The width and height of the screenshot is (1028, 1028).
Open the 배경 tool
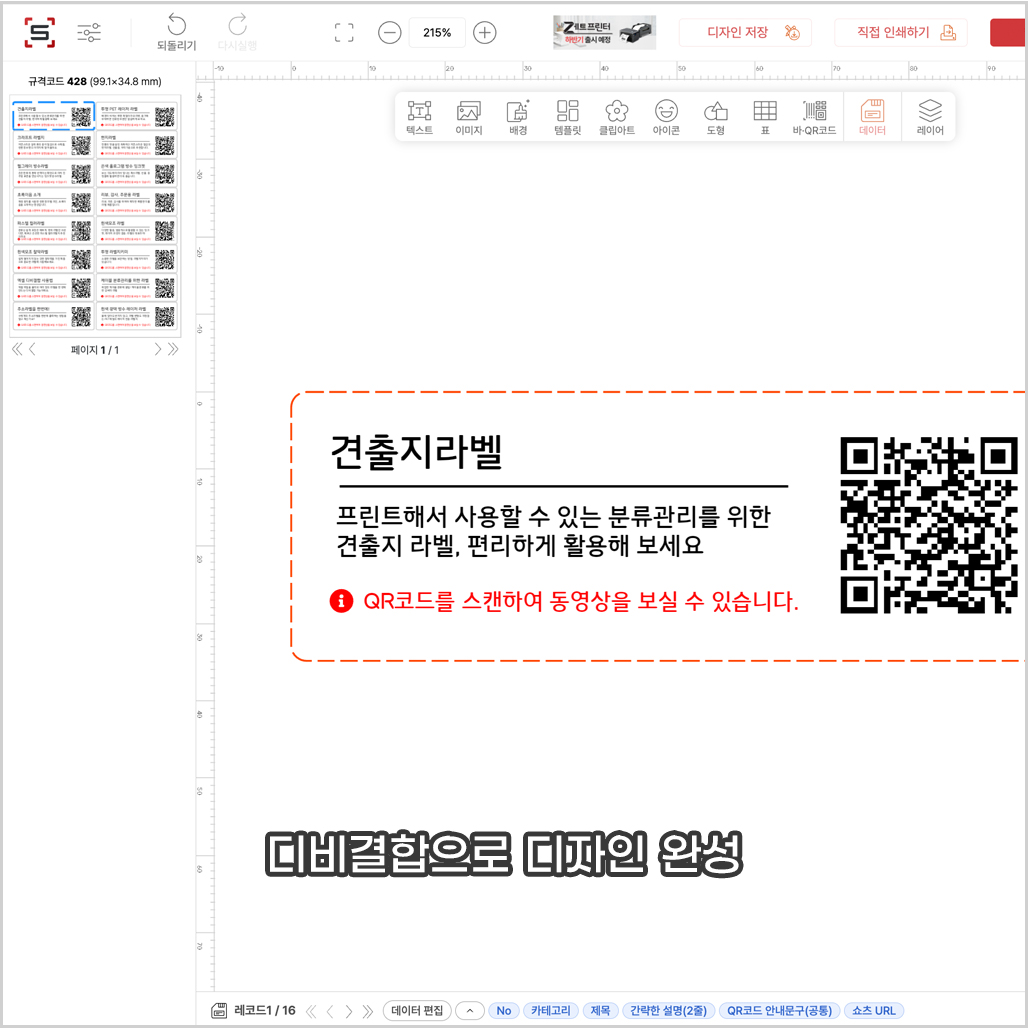[518, 117]
